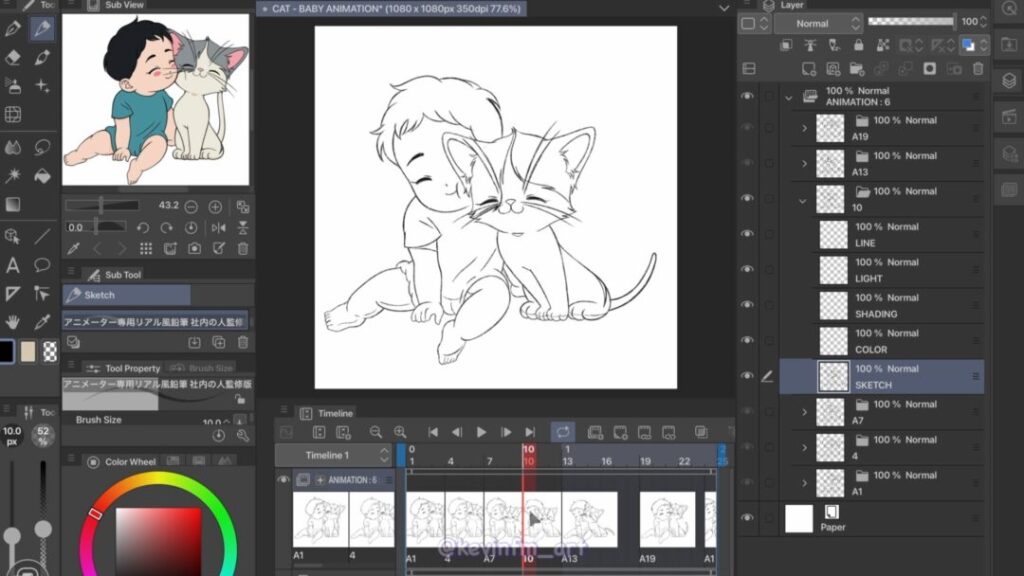
Task: Select the Eraser tool in the toolbox
Action: tap(13, 59)
